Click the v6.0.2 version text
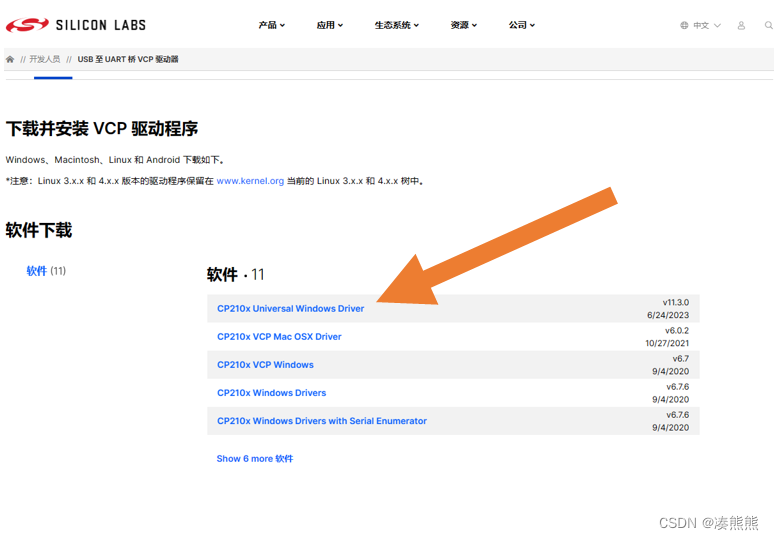This screenshot has height=540, width=774. point(677,330)
